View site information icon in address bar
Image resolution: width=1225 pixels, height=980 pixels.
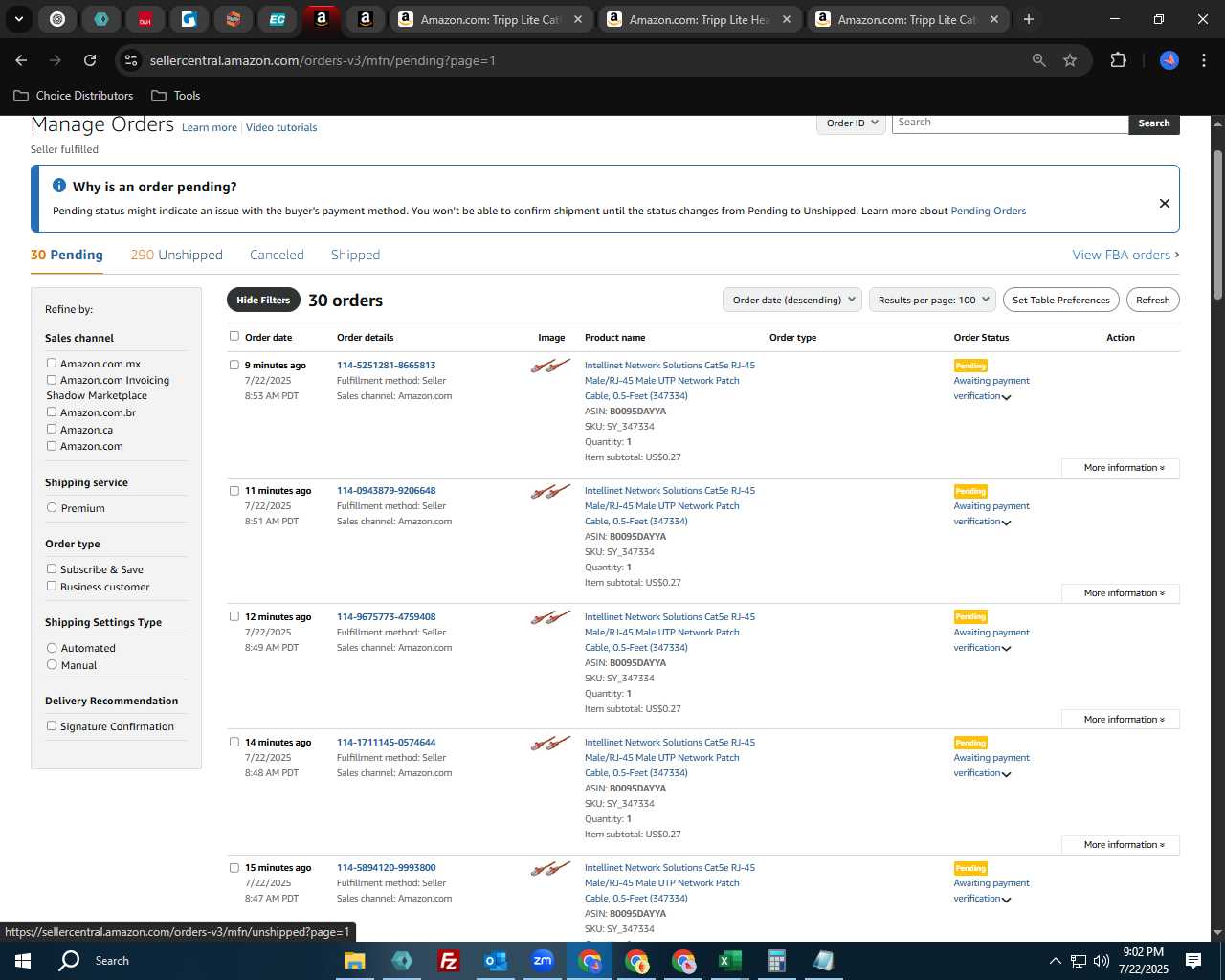coord(131,60)
